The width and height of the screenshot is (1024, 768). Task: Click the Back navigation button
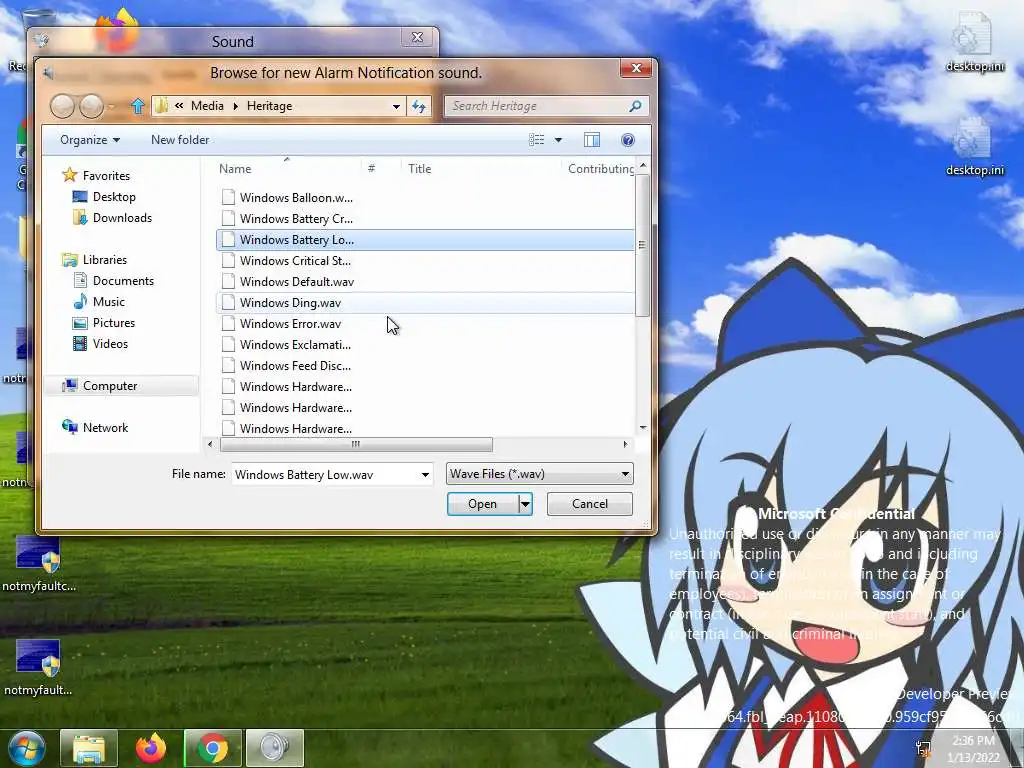[x=62, y=106]
